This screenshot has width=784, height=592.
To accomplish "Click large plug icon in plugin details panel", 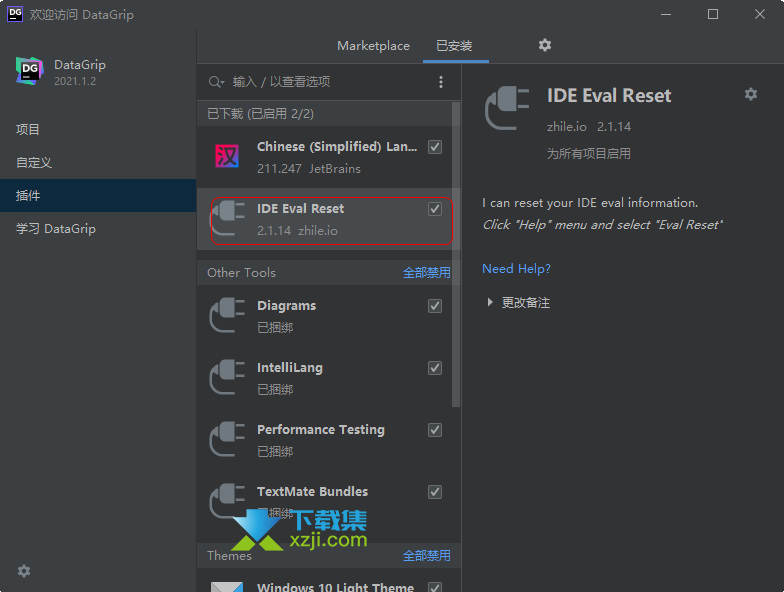I will (x=507, y=108).
